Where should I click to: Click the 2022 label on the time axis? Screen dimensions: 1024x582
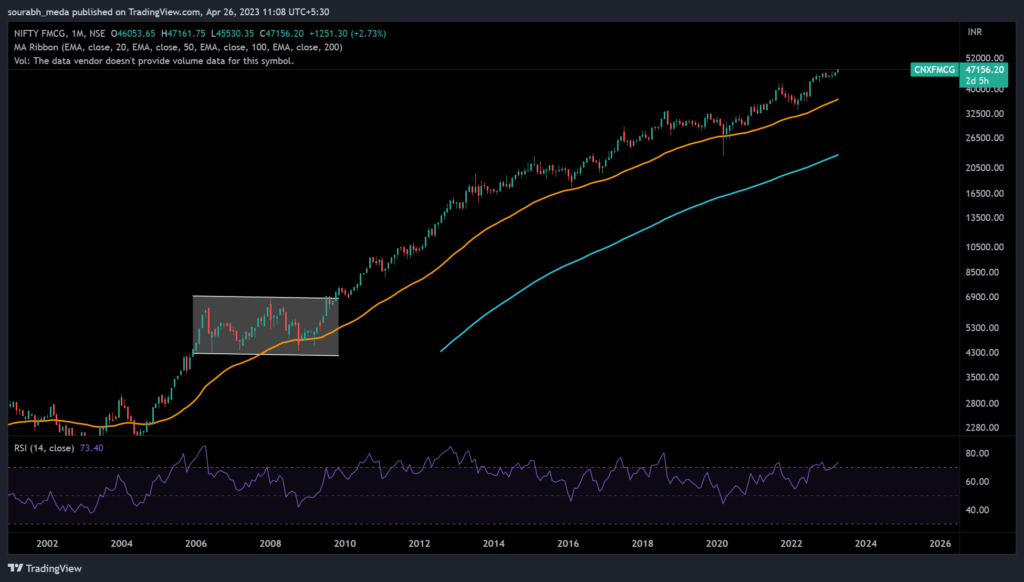pos(792,543)
